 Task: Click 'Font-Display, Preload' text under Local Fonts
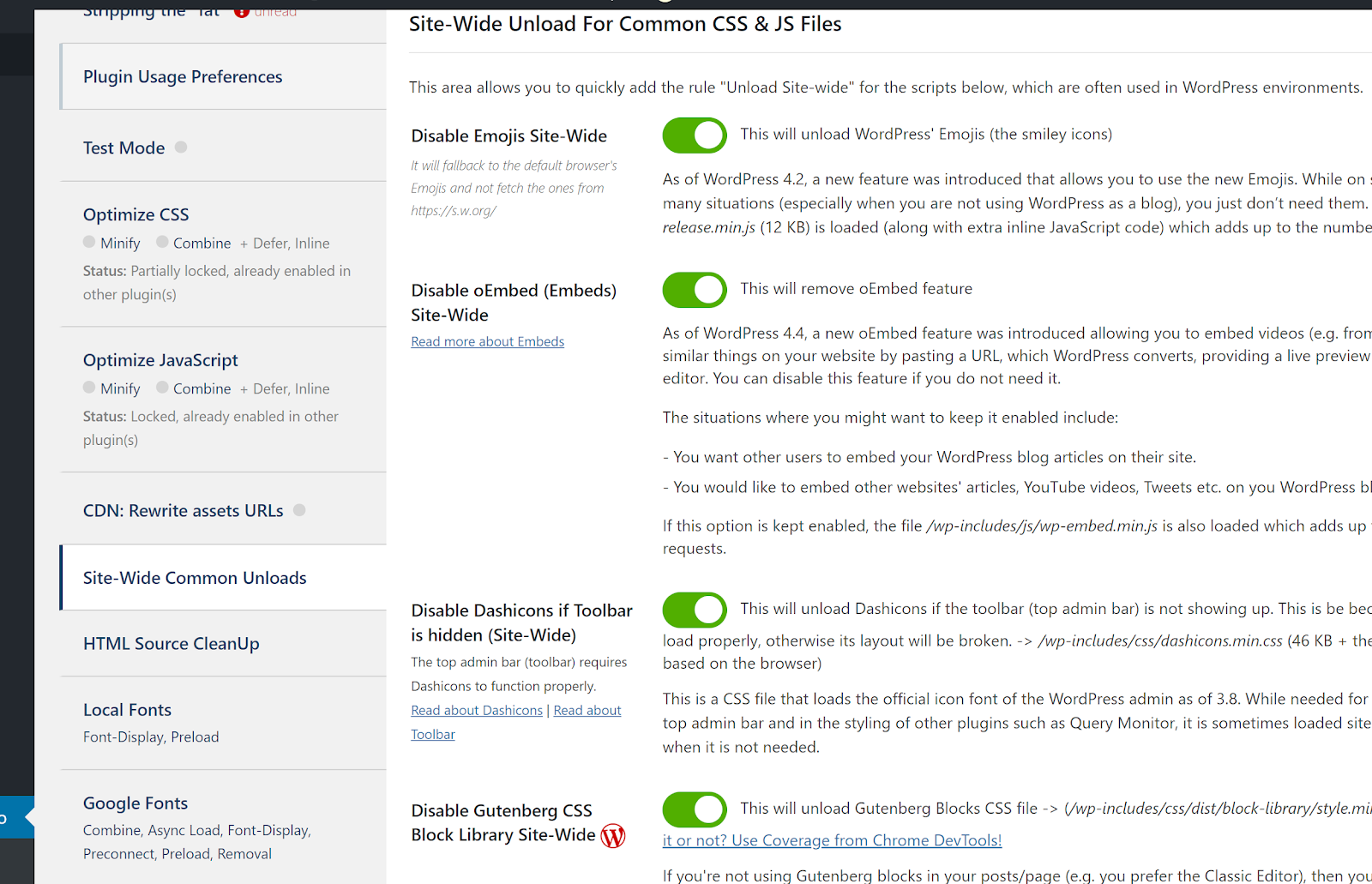tap(151, 737)
